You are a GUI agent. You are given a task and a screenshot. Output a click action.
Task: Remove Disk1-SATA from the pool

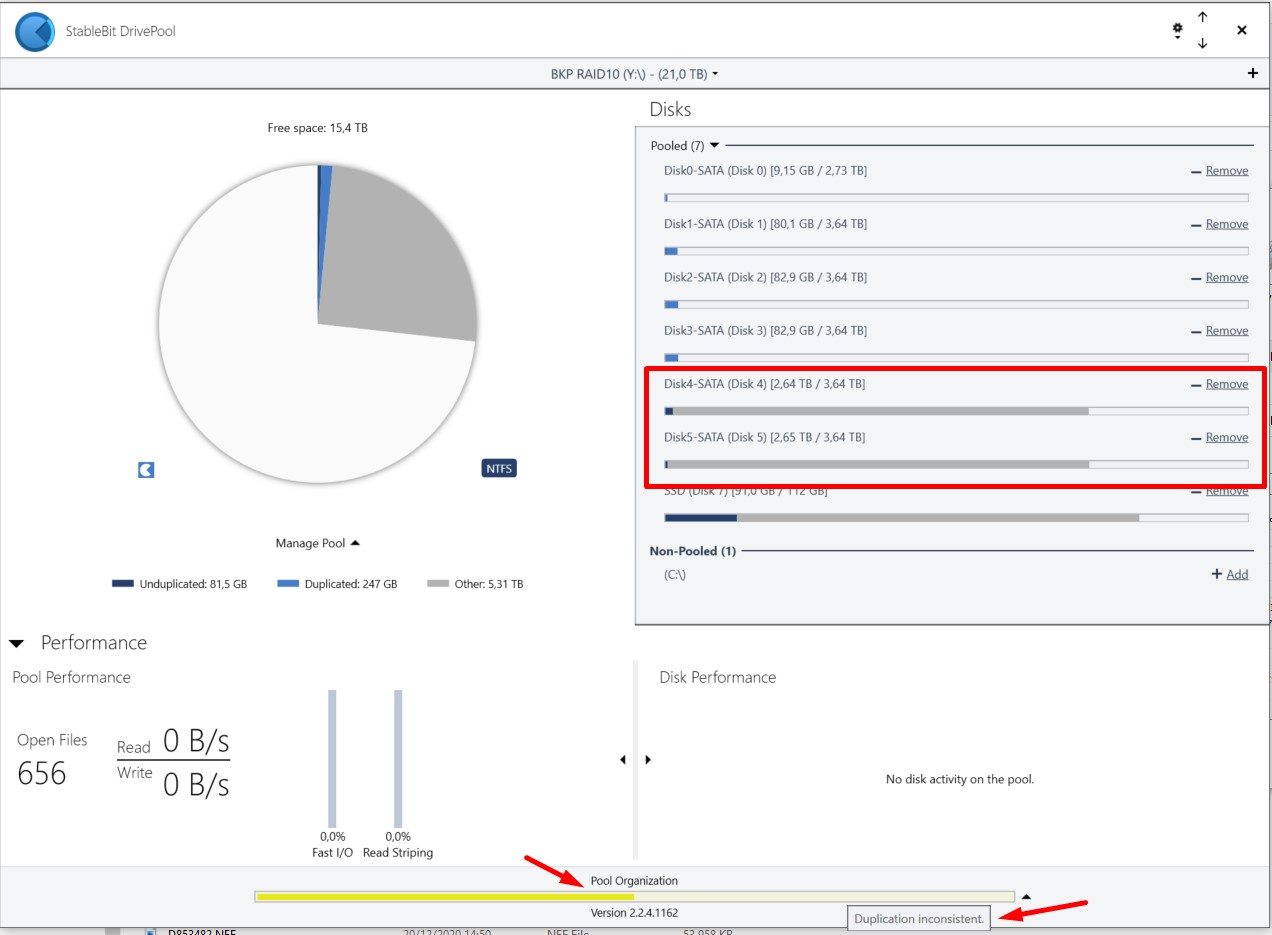tap(1226, 224)
